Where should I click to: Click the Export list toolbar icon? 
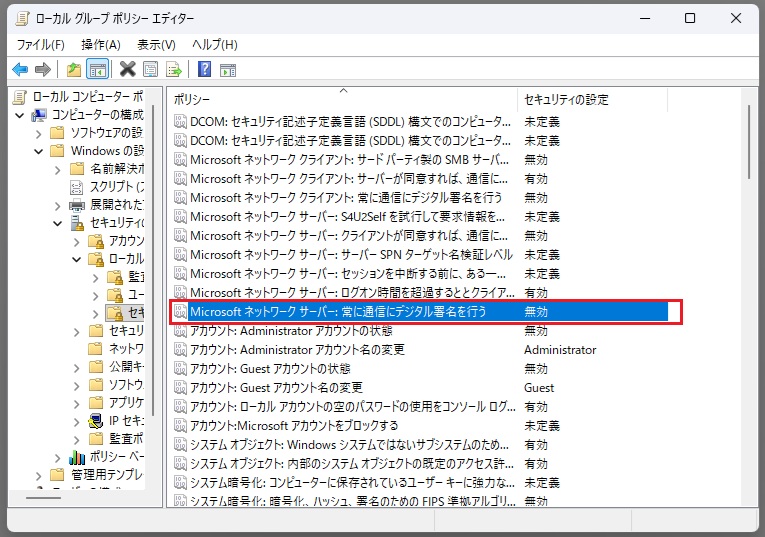tap(174, 69)
